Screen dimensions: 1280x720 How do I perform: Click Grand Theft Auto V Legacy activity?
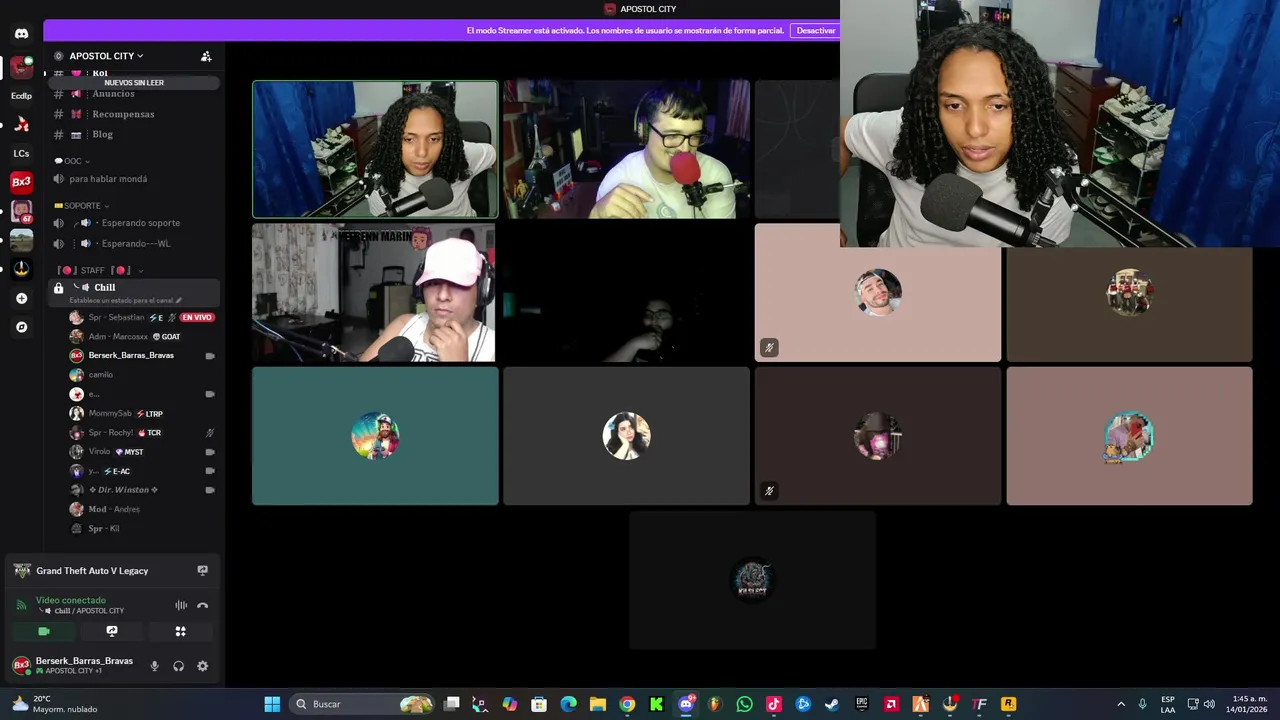(92, 571)
